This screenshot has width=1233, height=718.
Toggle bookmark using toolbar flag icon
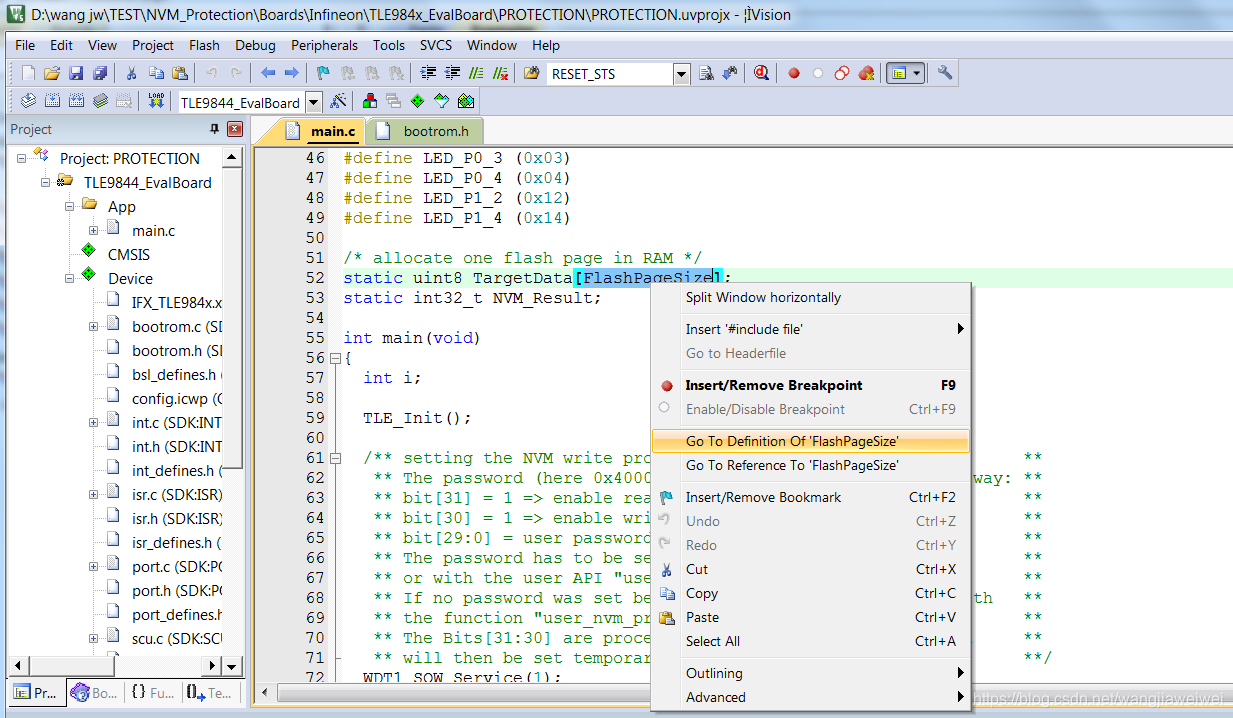[323, 73]
